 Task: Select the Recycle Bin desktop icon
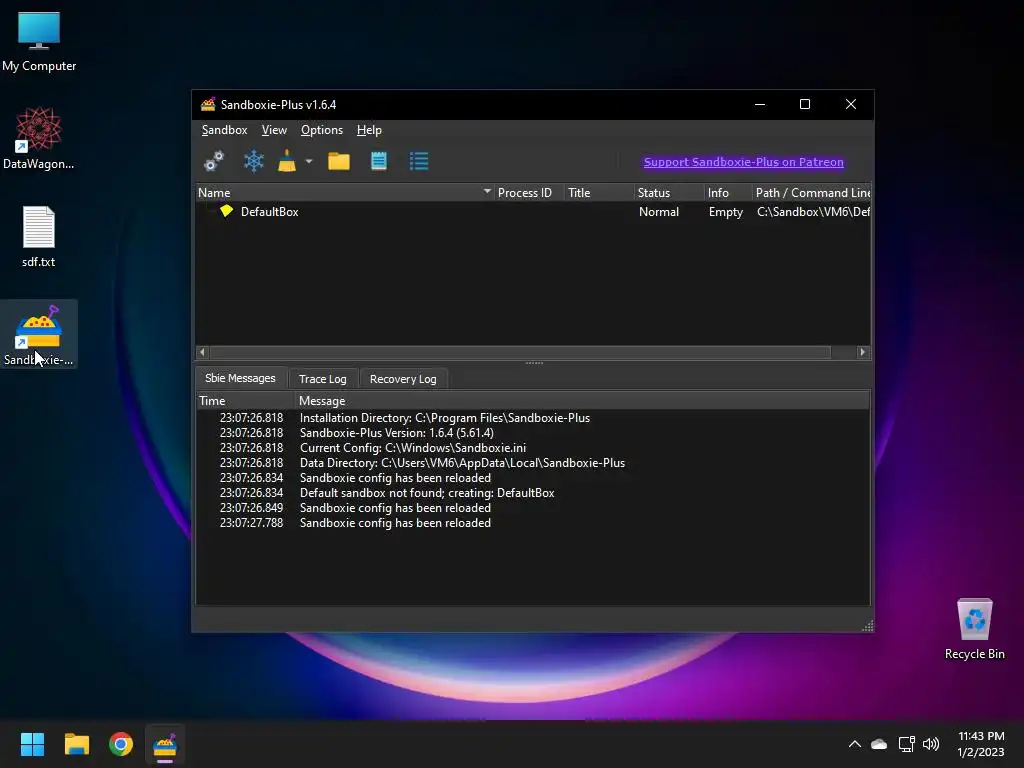(974, 628)
